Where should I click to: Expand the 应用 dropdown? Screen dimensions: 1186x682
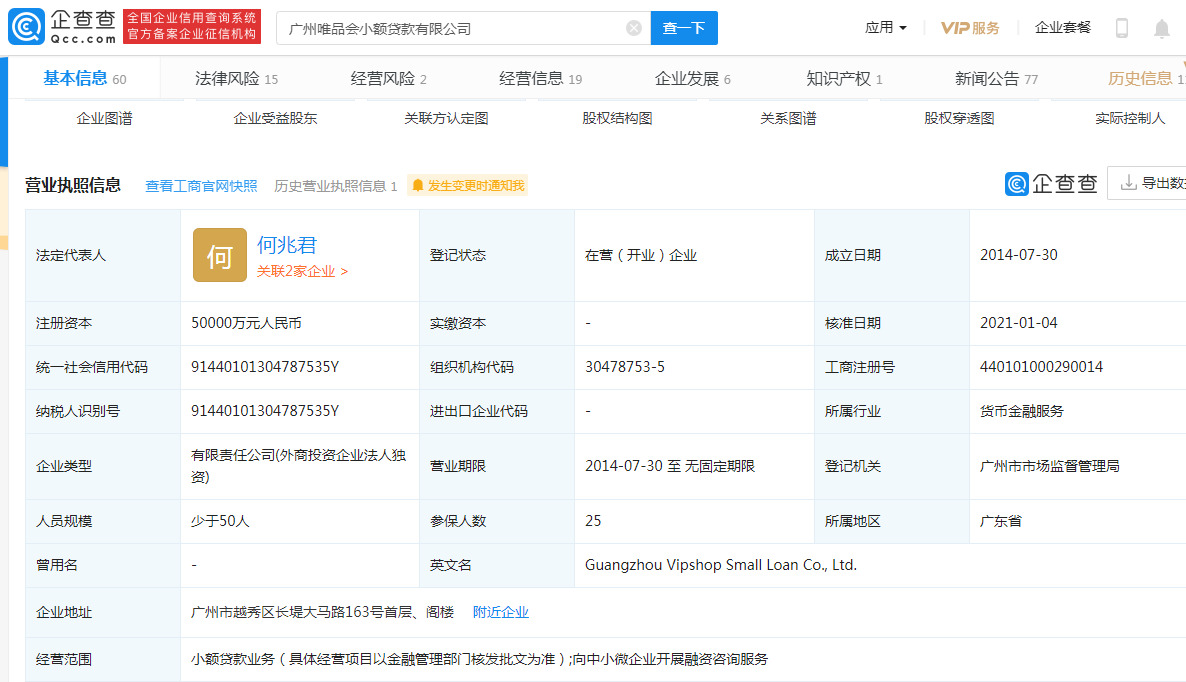tap(885, 28)
